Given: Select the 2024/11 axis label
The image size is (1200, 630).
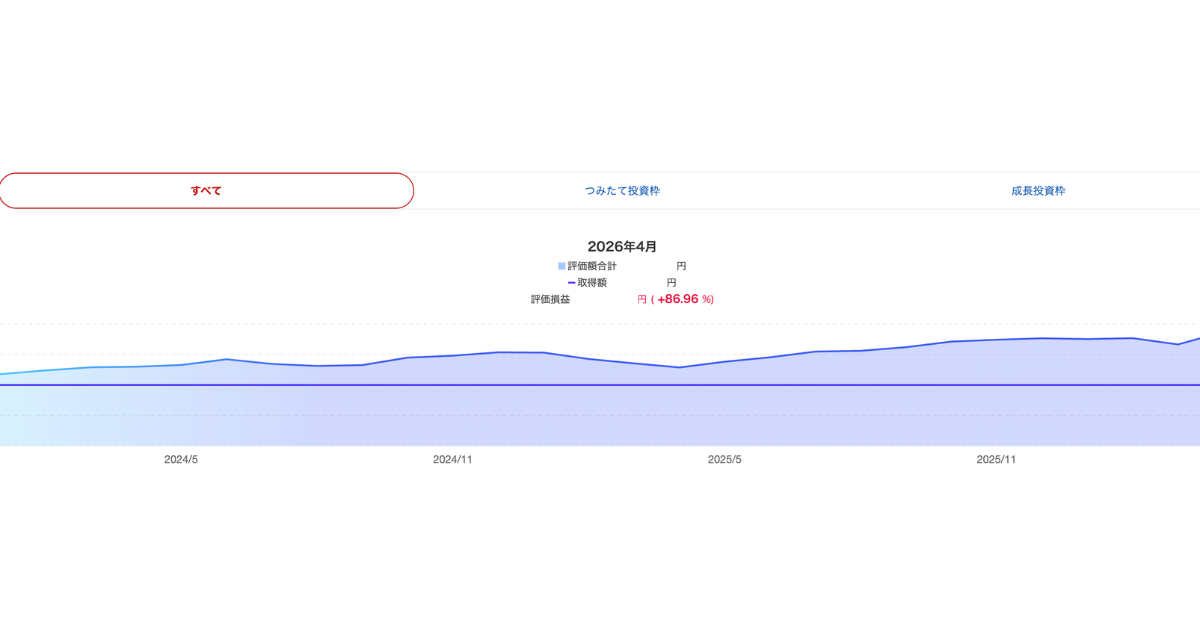Looking at the screenshot, I should (x=452, y=459).
